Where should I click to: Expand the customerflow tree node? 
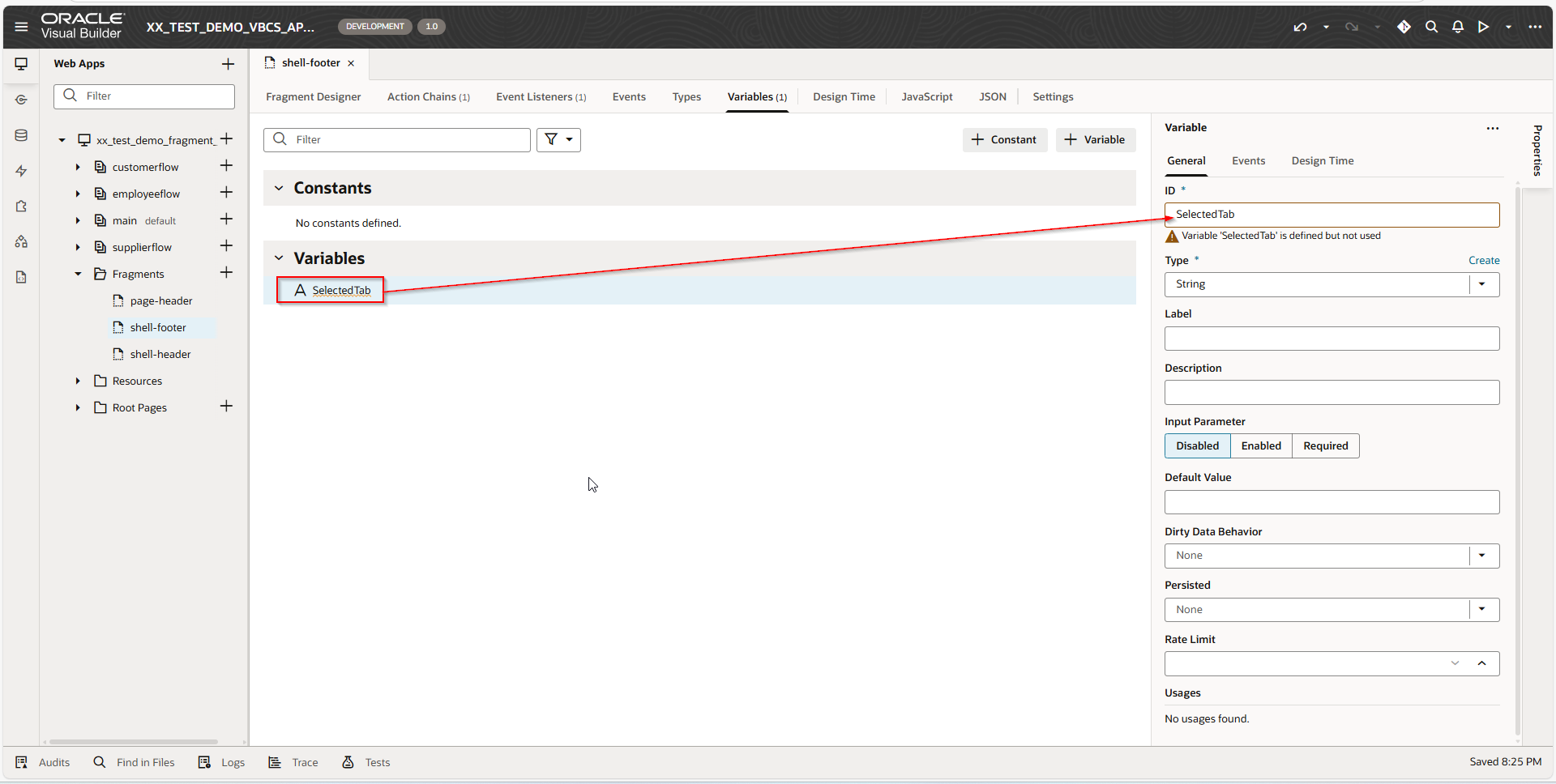click(x=78, y=168)
